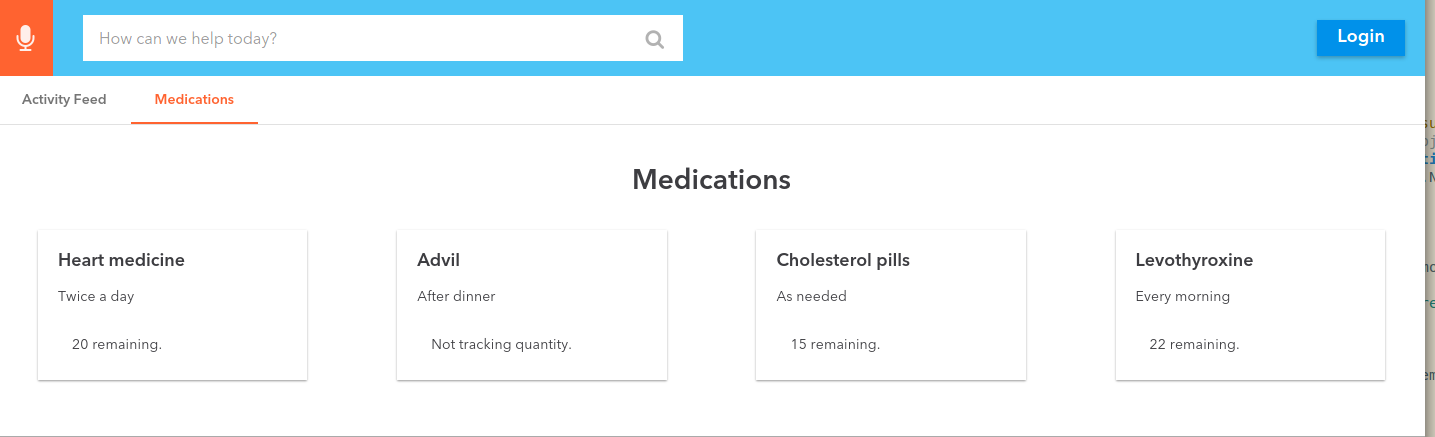Click '15 remaining.' on Cholesterol pills card
The image size is (1435, 437).
[835, 344]
